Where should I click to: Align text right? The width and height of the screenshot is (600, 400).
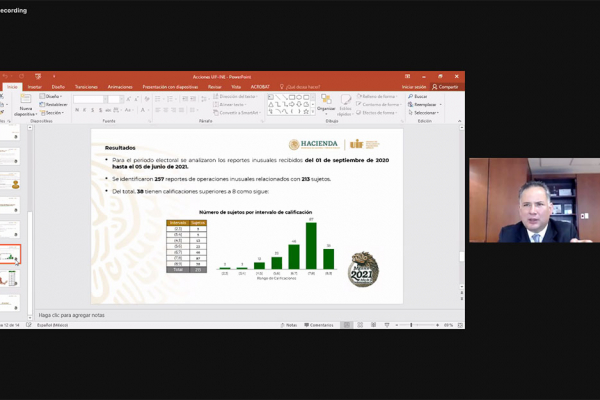coord(173,110)
